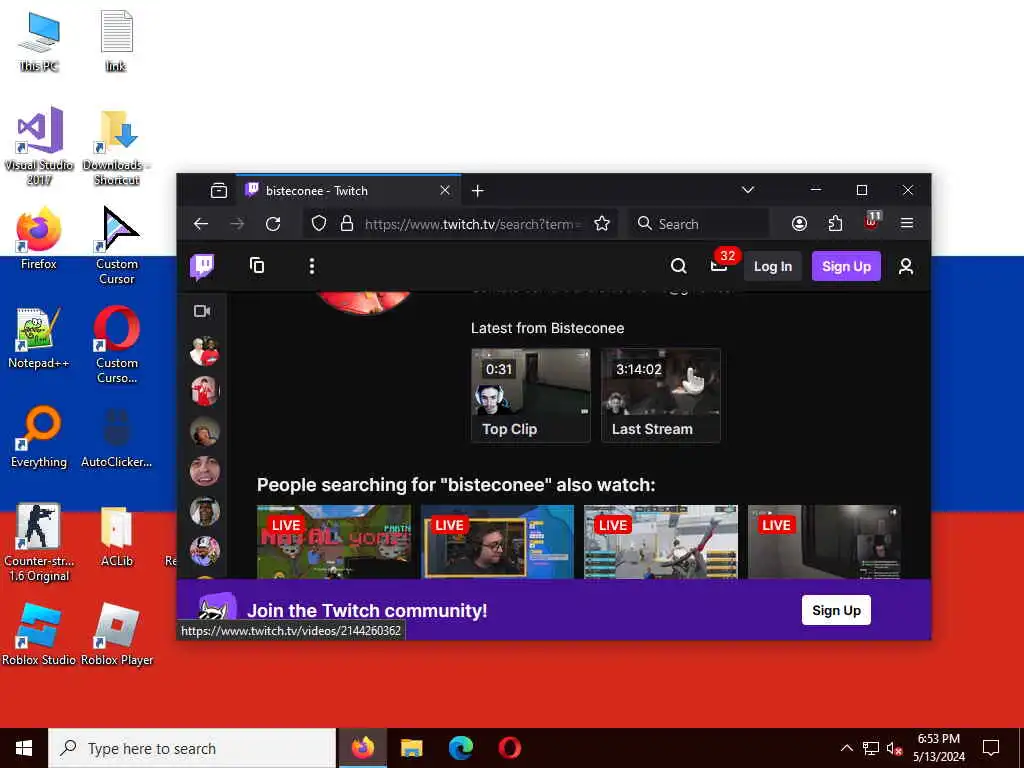The image size is (1024, 768).
Task: Launch Firefox from the desktop
Action: (x=39, y=238)
